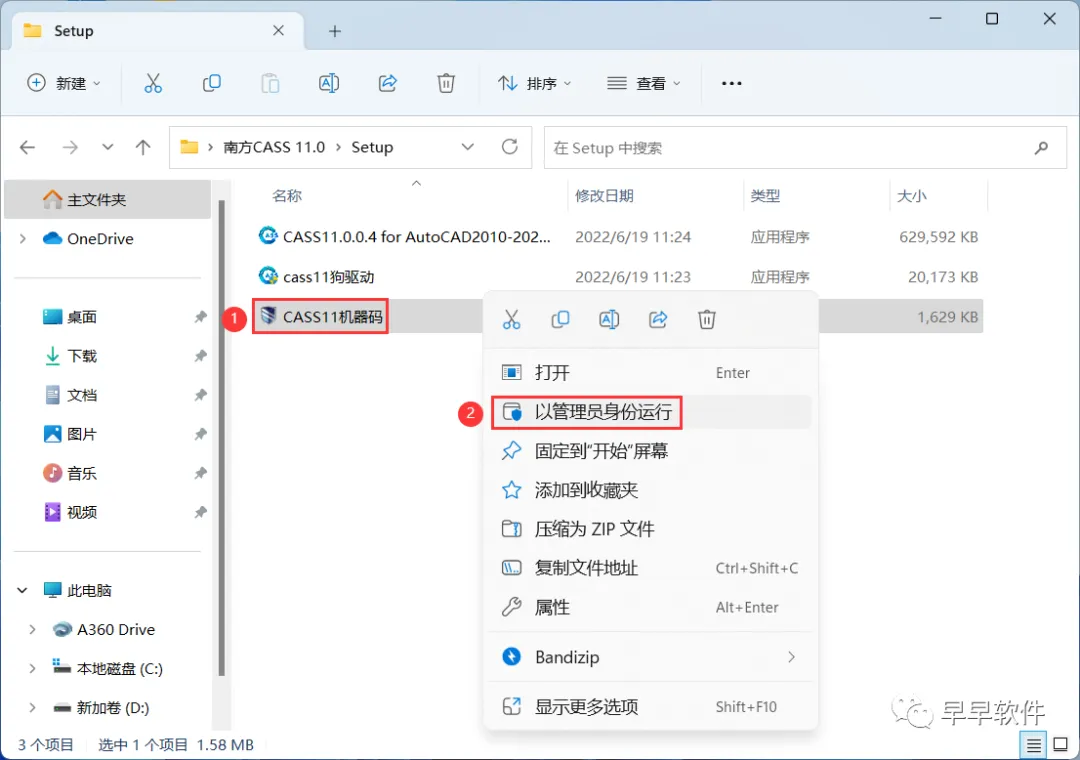Open 桌面 in the navigation pane

(82, 317)
